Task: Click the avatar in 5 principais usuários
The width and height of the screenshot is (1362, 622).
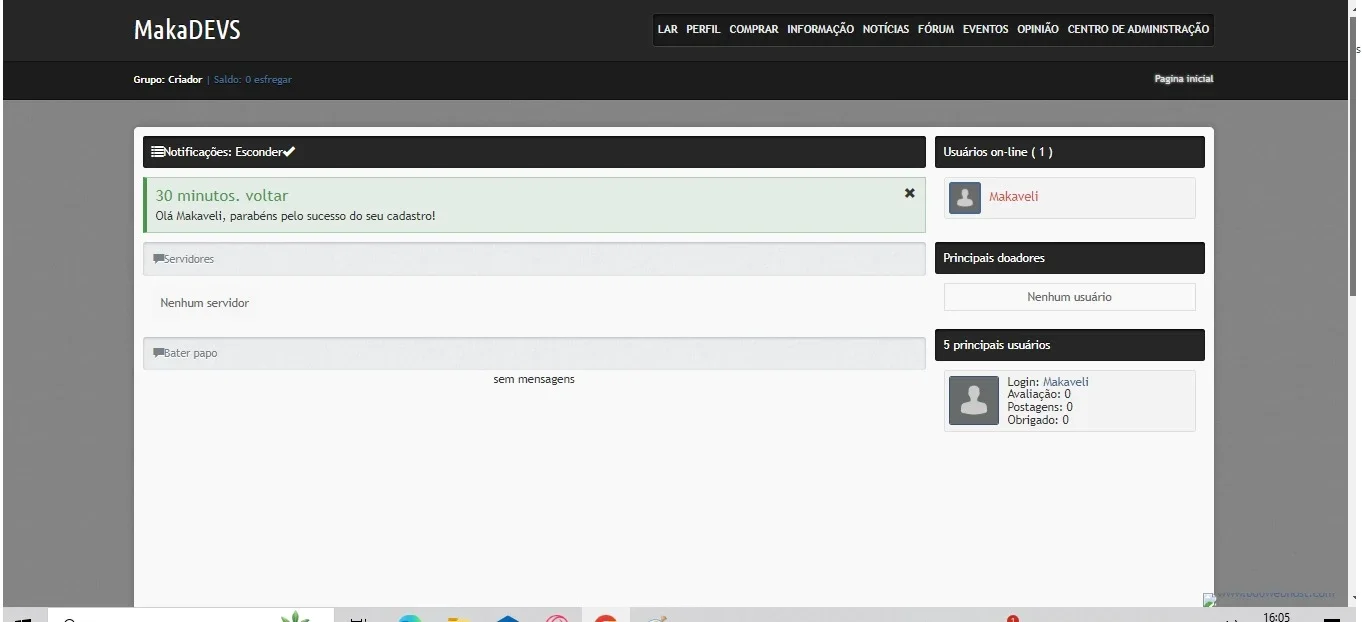Action: pyautogui.click(x=974, y=401)
